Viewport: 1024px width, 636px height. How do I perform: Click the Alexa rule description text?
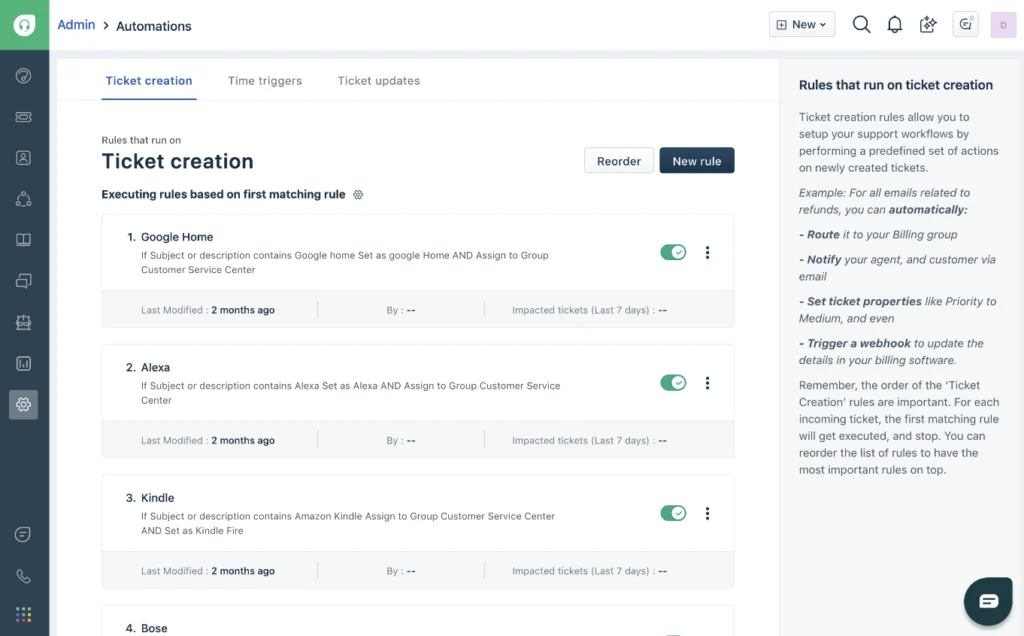351,393
